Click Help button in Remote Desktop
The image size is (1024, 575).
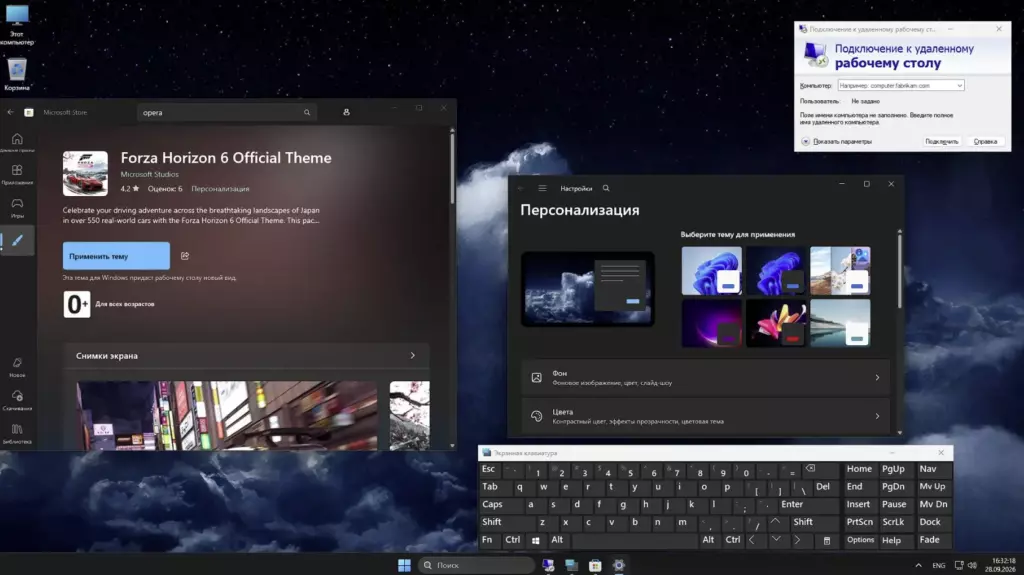pos(985,142)
